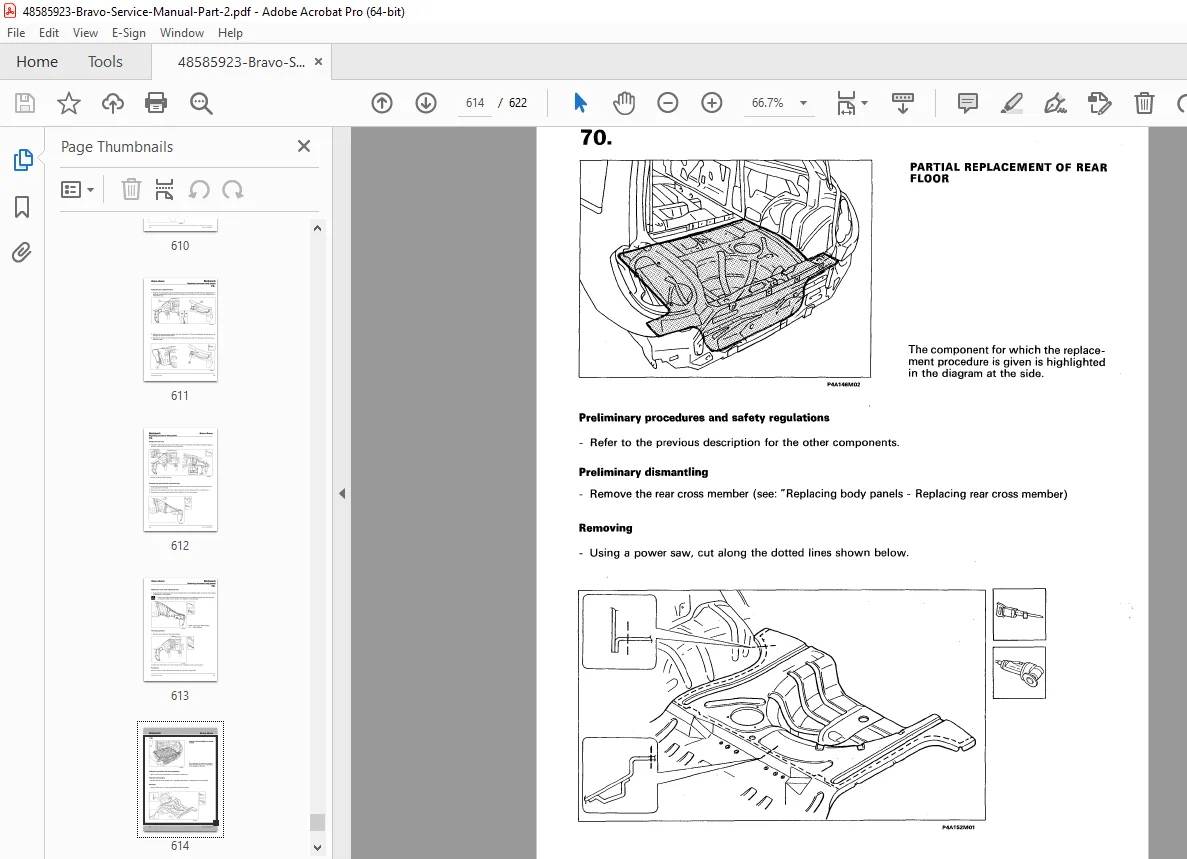This screenshot has height=859, width=1187.
Task: Activate the Hand pan tool
Action: 624,103
